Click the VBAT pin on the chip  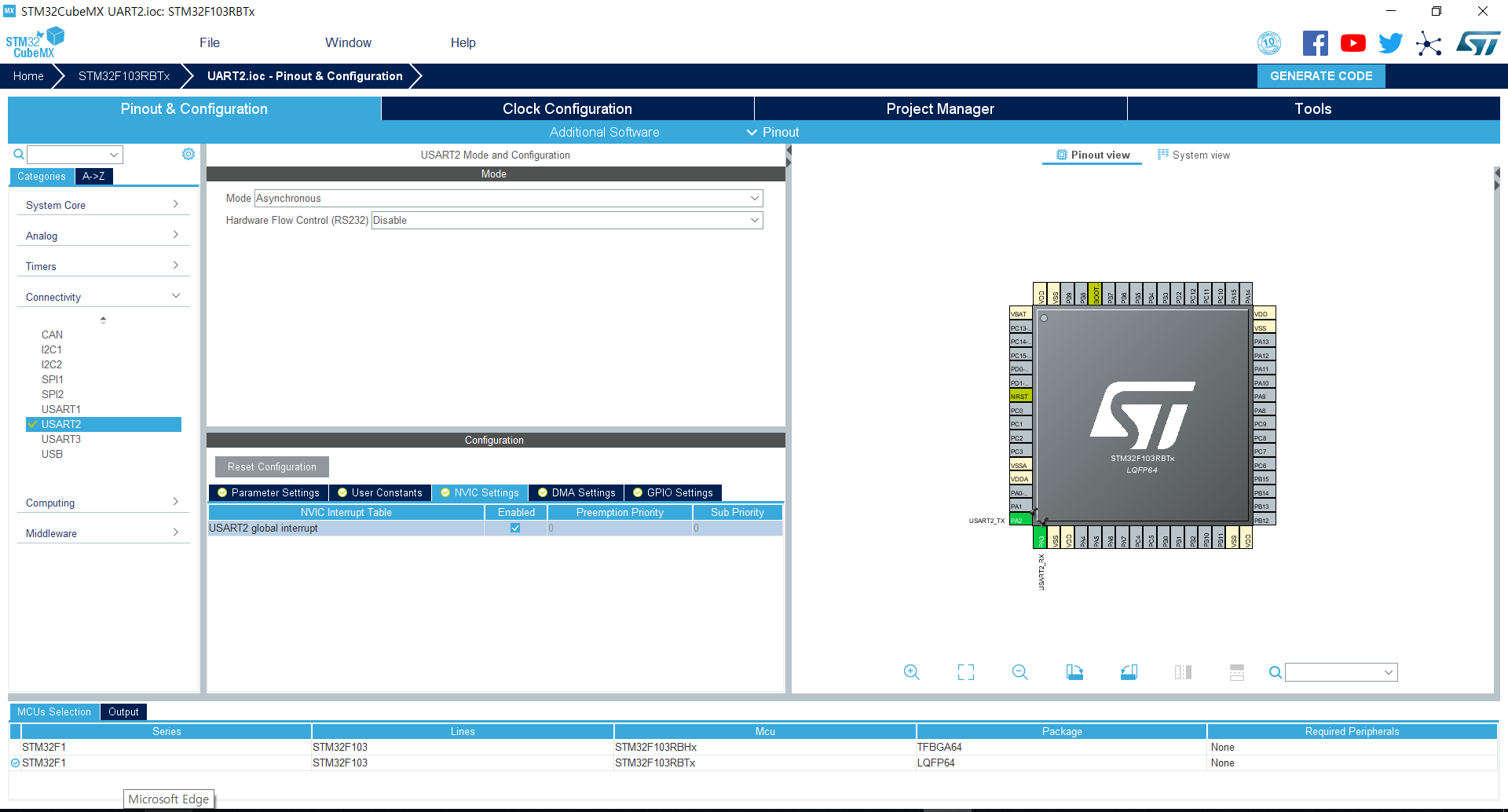pos(1020,313)
